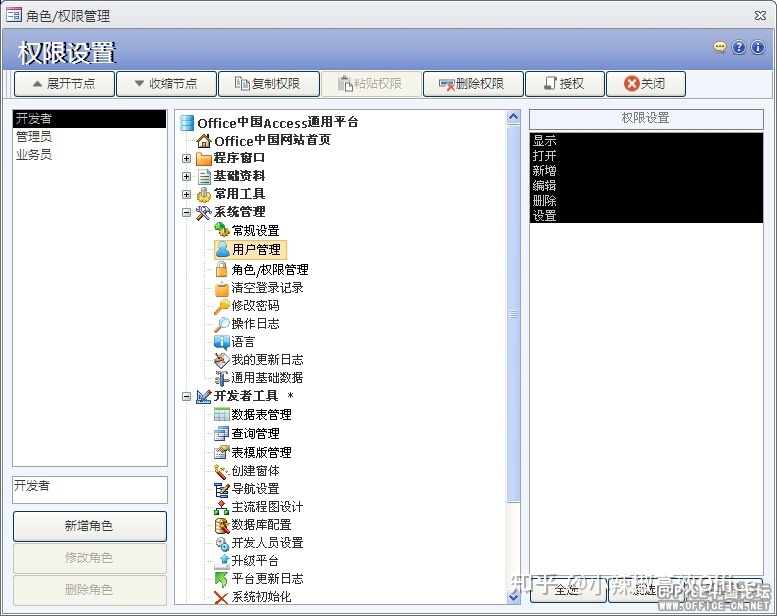Click tree scrollbar down arrow
The width and height of the screenshot is (777, 616).
click(513, 597)
